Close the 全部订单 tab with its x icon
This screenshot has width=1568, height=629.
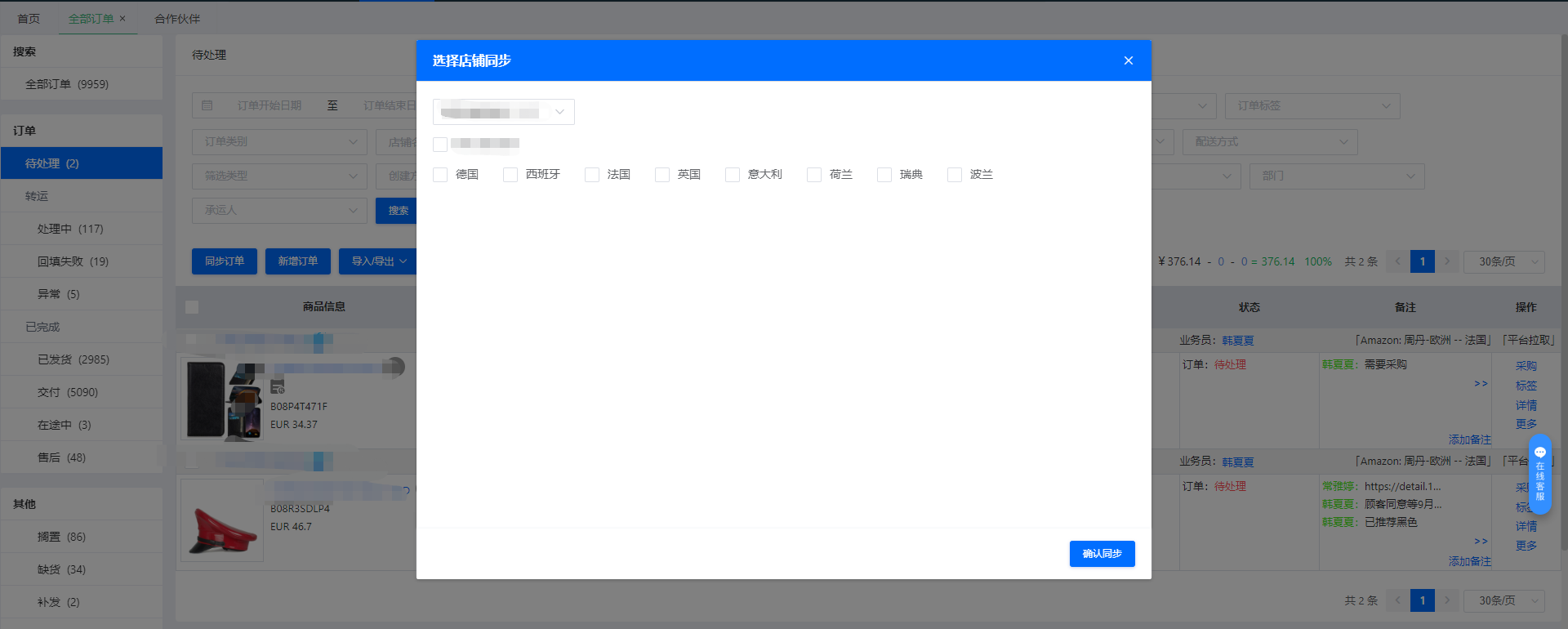pos(122,18)
